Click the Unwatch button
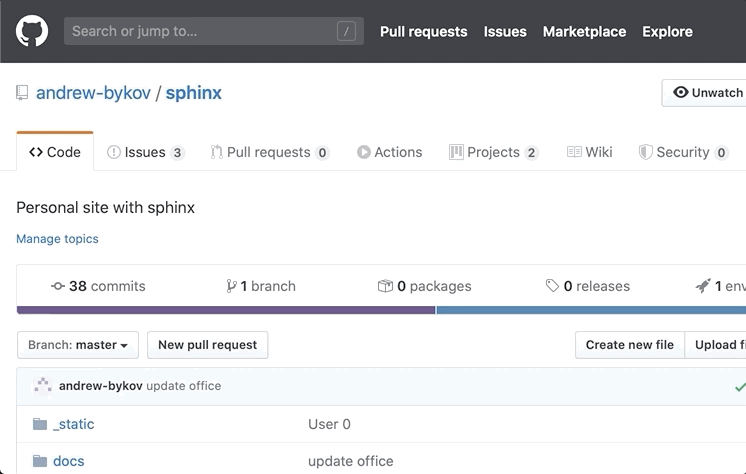The height and width of the screenshot is (474, 746). [x=705, y=93]
